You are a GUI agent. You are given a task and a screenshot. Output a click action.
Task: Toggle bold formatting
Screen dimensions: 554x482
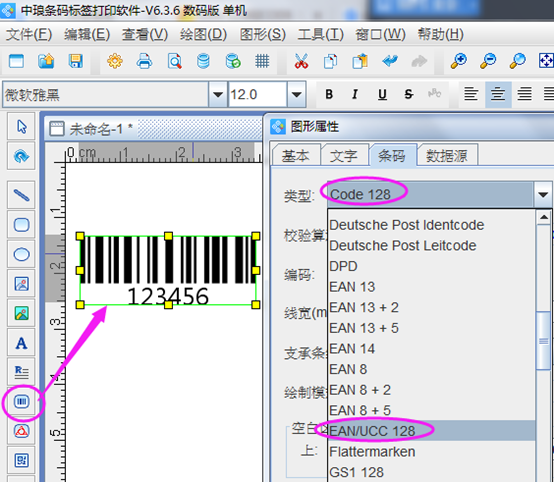coord(329,94)
